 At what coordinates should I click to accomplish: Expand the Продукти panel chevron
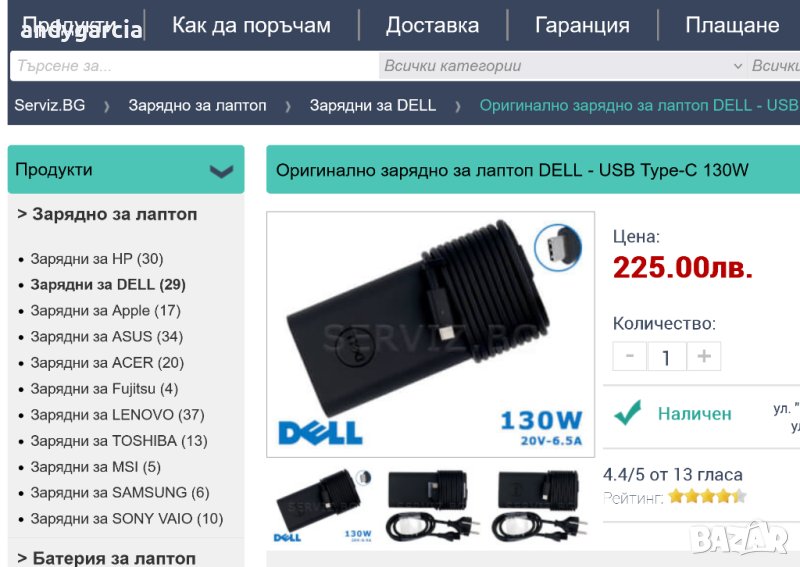tap(221, 171)
